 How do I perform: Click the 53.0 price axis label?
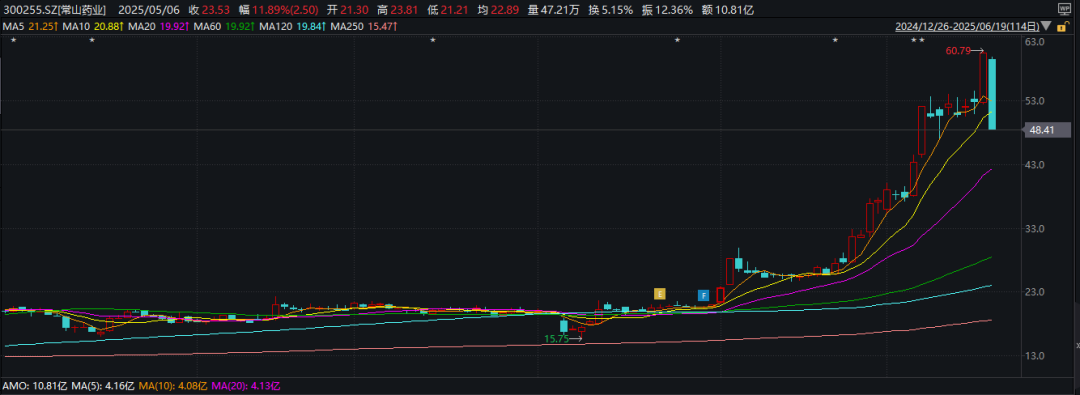(x=1036, y=101)
